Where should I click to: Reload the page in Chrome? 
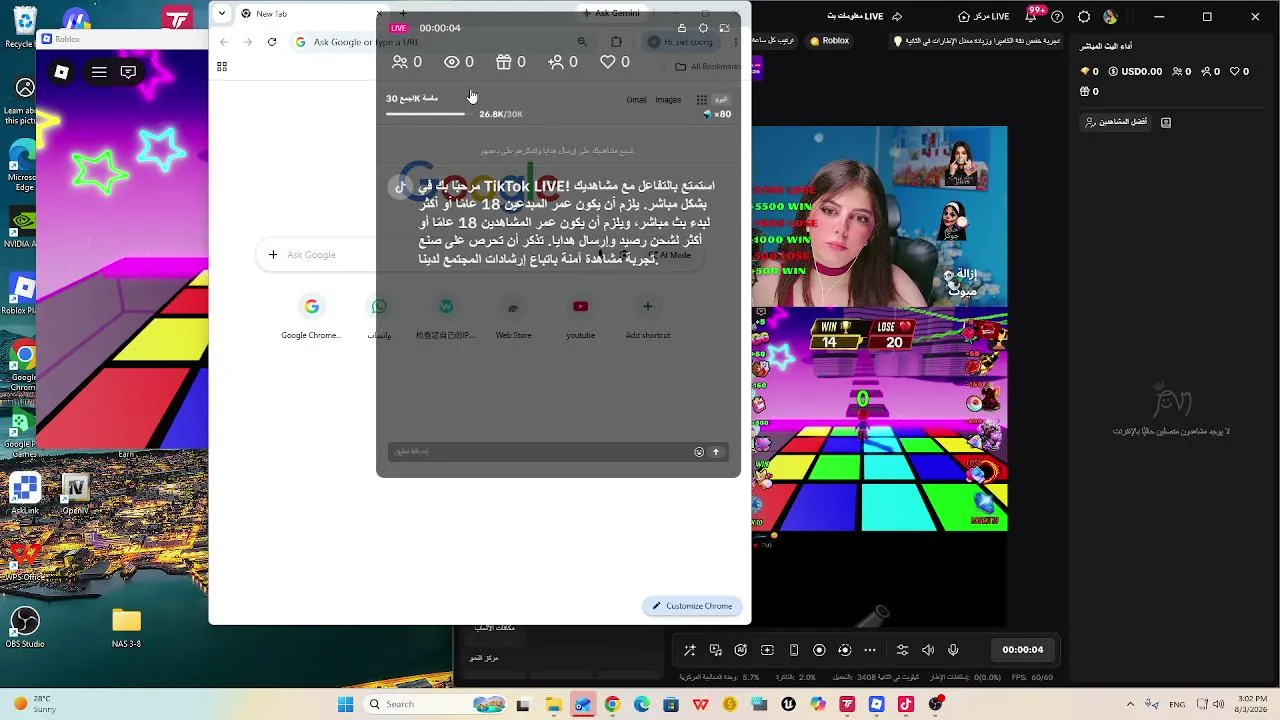pos(272,42)
